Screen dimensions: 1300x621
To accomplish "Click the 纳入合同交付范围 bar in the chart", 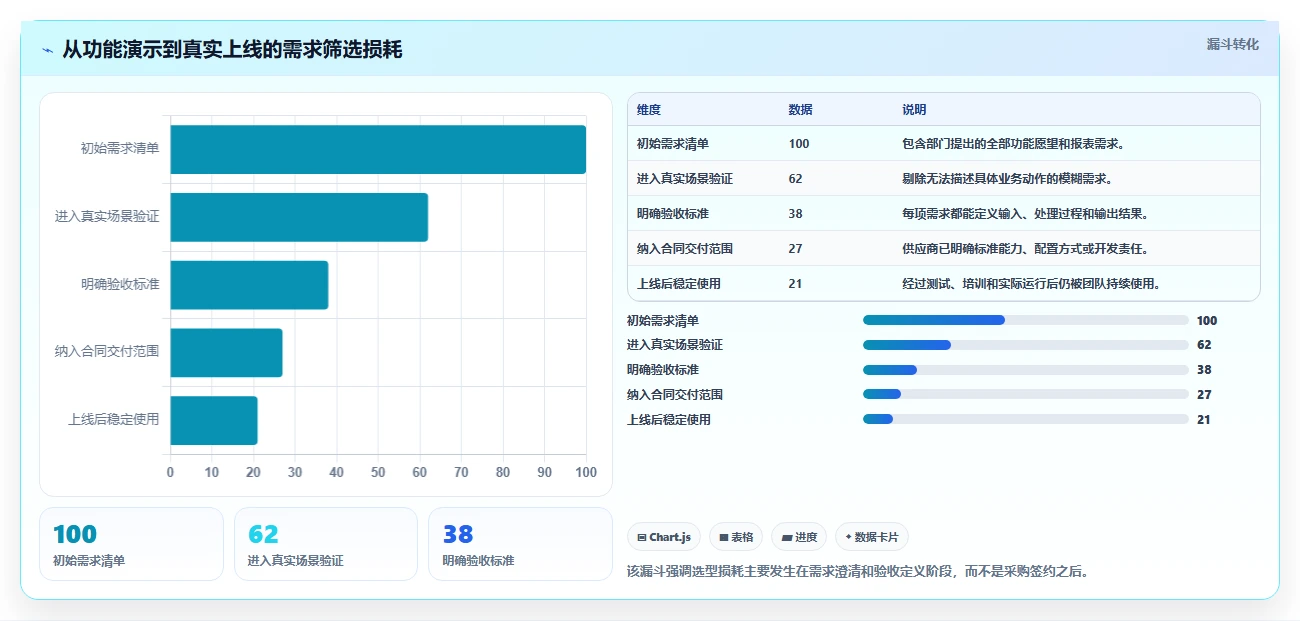I will [227, 352].
